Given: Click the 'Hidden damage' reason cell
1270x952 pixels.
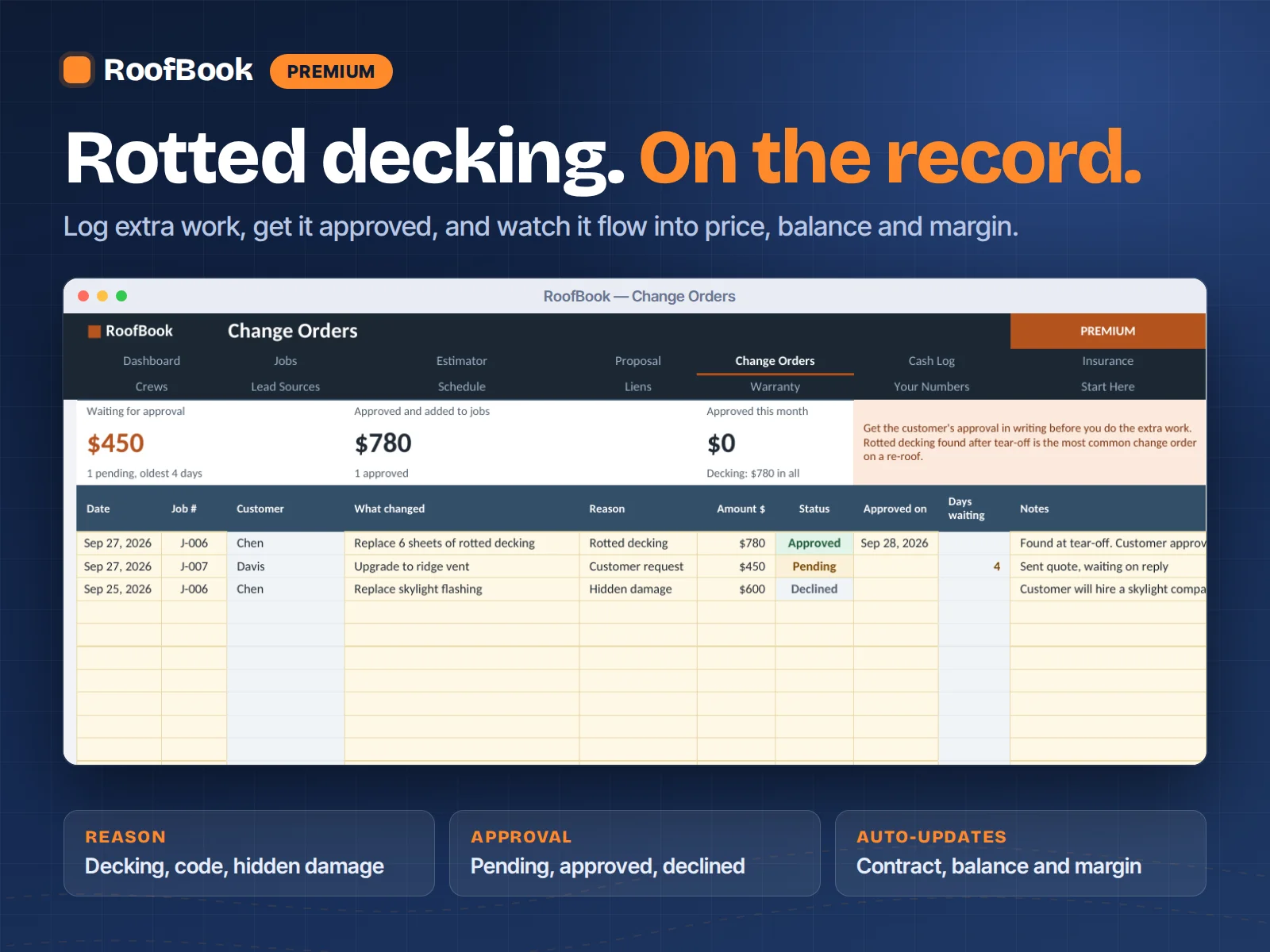Looking at the screenshot, I should [x=638, y=589].
